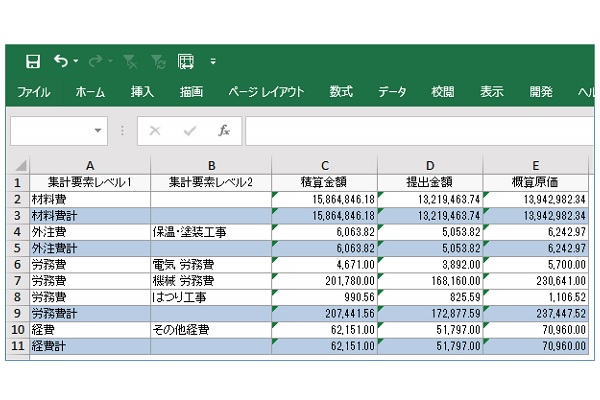Click header cell 概算原価
Viewport: 600px width, 400px height.
[536, 183]
